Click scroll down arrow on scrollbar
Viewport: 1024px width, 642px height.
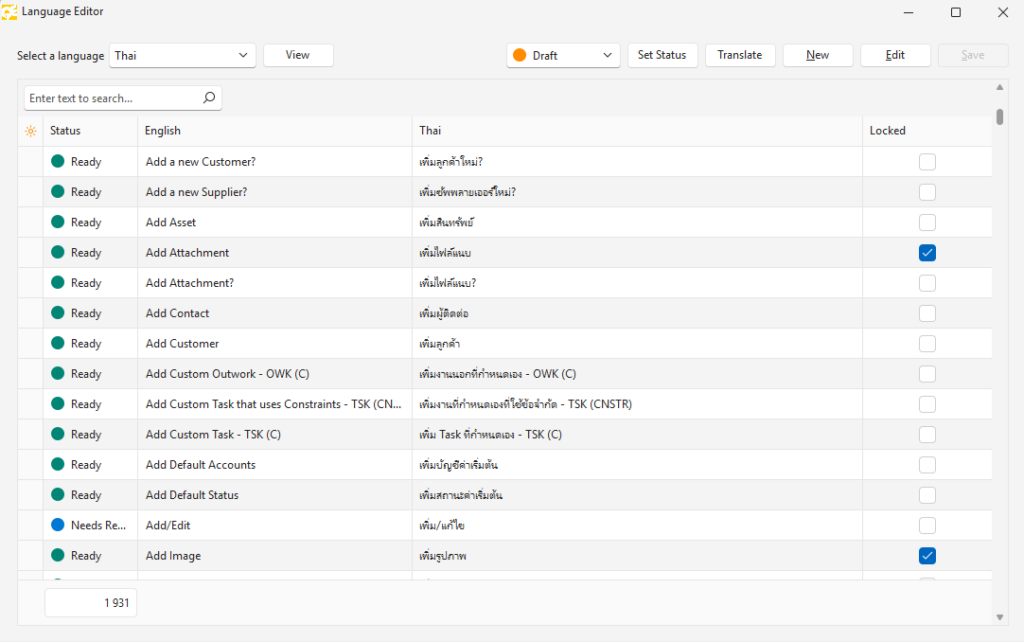1000,617
